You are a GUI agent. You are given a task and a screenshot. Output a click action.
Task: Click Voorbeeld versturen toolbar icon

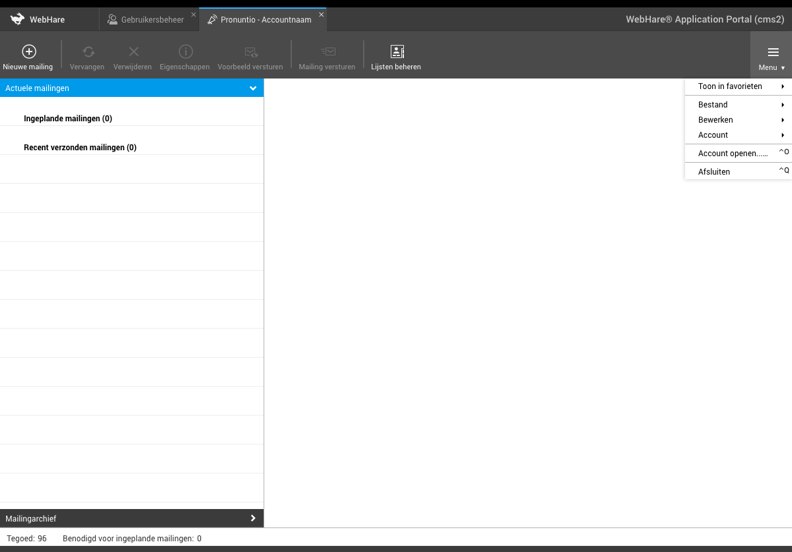coord(251,52)
